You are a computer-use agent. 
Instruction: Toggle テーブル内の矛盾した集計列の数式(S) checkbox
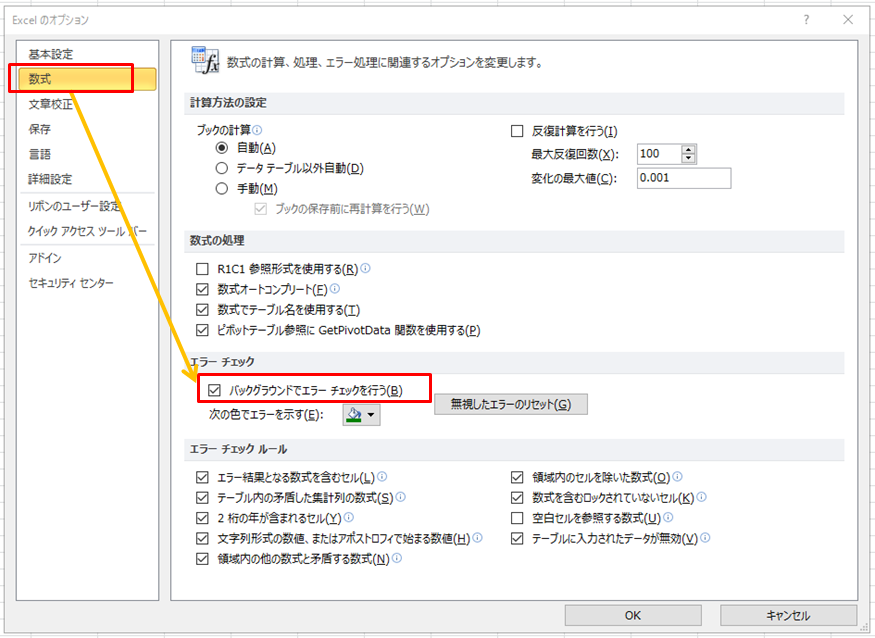(x=203, y=497)
